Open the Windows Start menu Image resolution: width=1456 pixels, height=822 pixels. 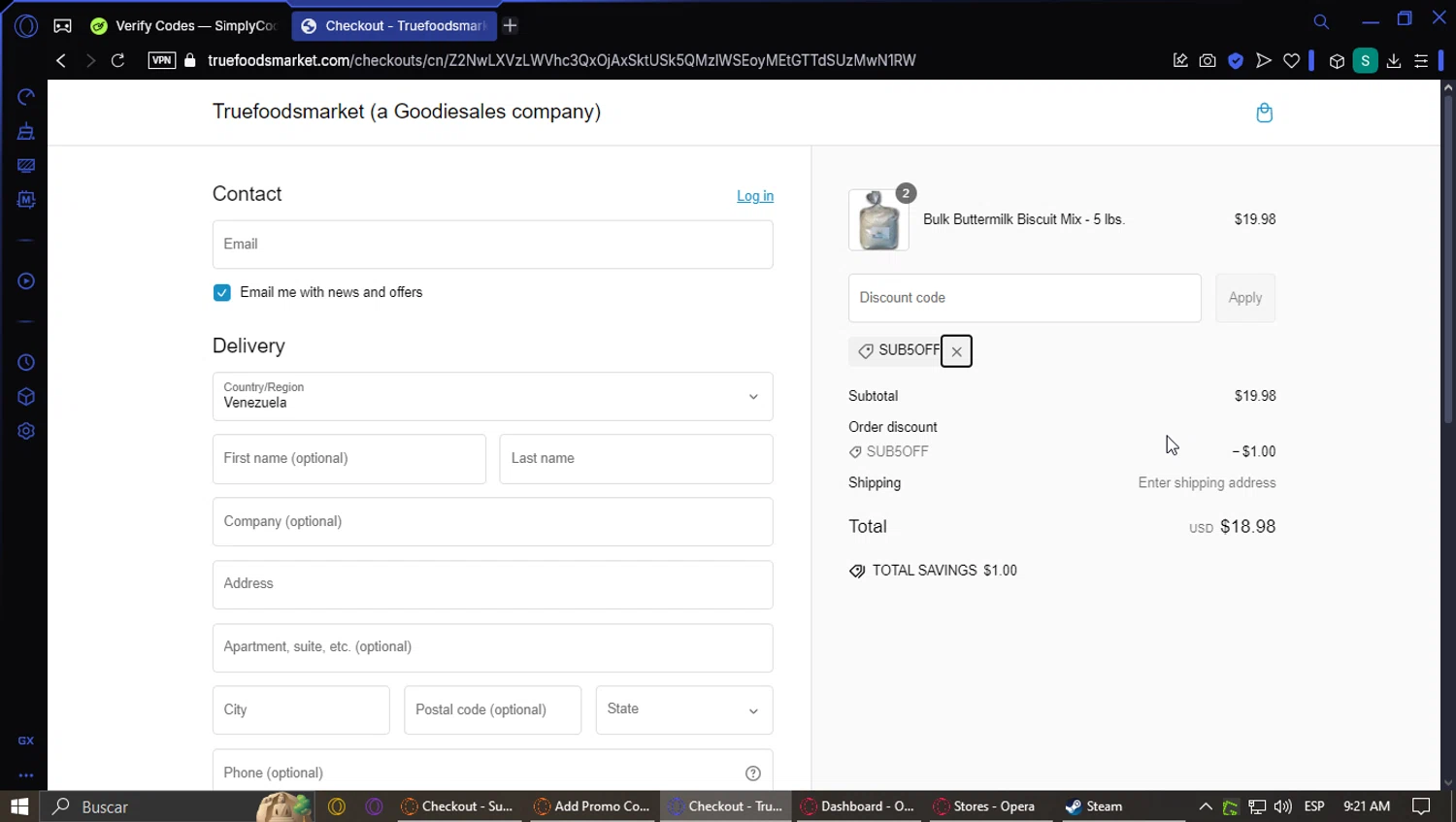[19, 806]
